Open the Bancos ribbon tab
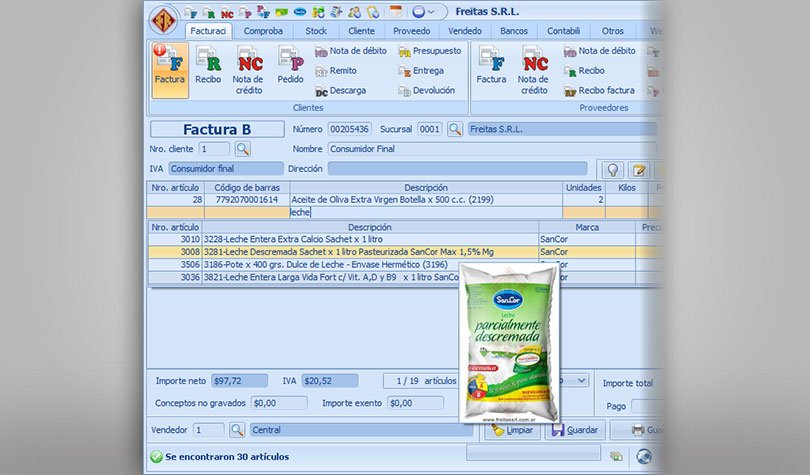 click(513, 31)
